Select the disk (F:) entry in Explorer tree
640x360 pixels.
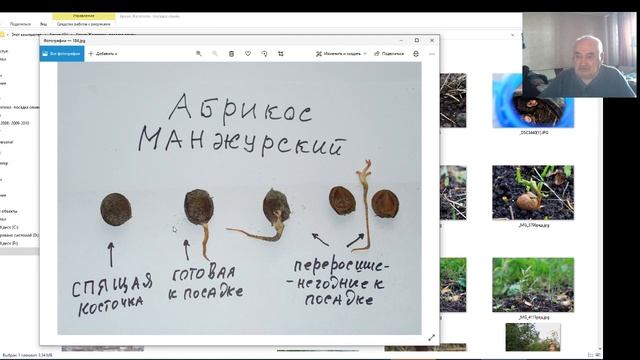[x=9, y=243]
